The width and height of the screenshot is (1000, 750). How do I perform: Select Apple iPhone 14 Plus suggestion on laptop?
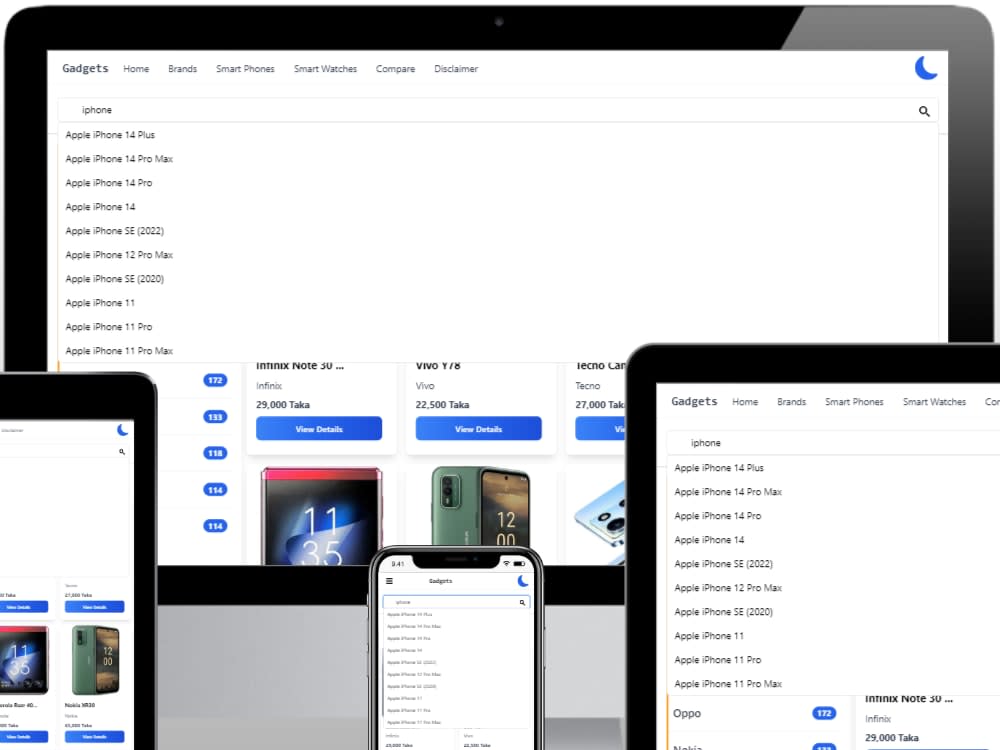tap(110, 135)
